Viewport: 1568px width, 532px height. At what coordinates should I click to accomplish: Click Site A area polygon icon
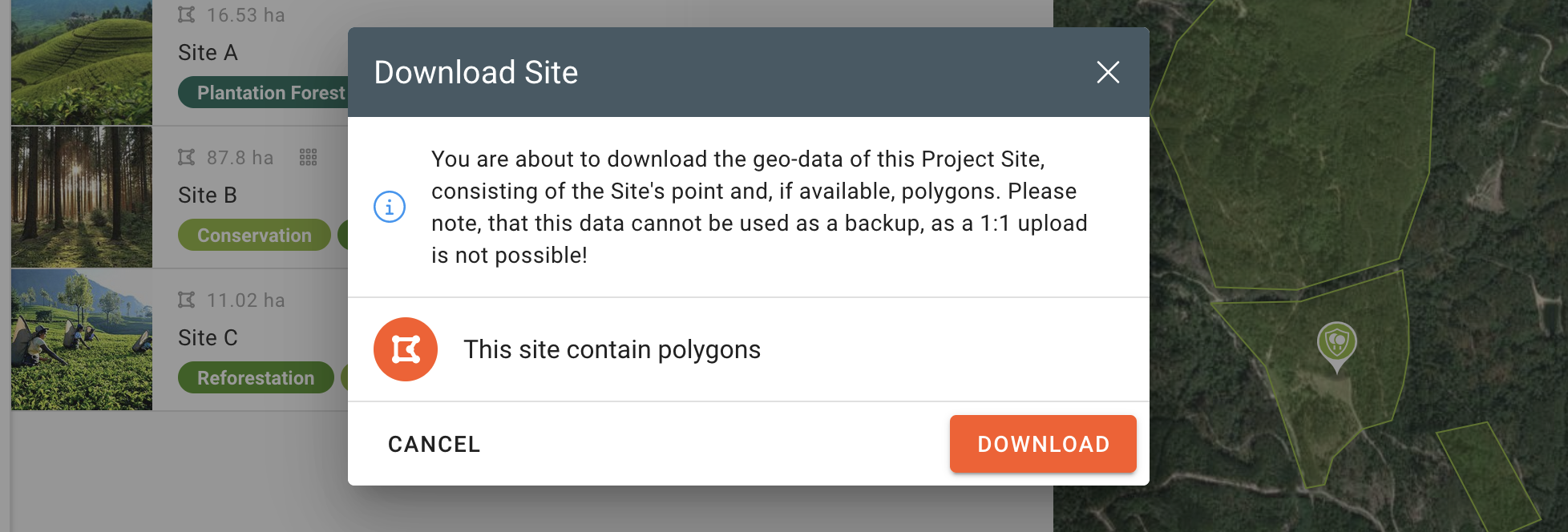187,15
